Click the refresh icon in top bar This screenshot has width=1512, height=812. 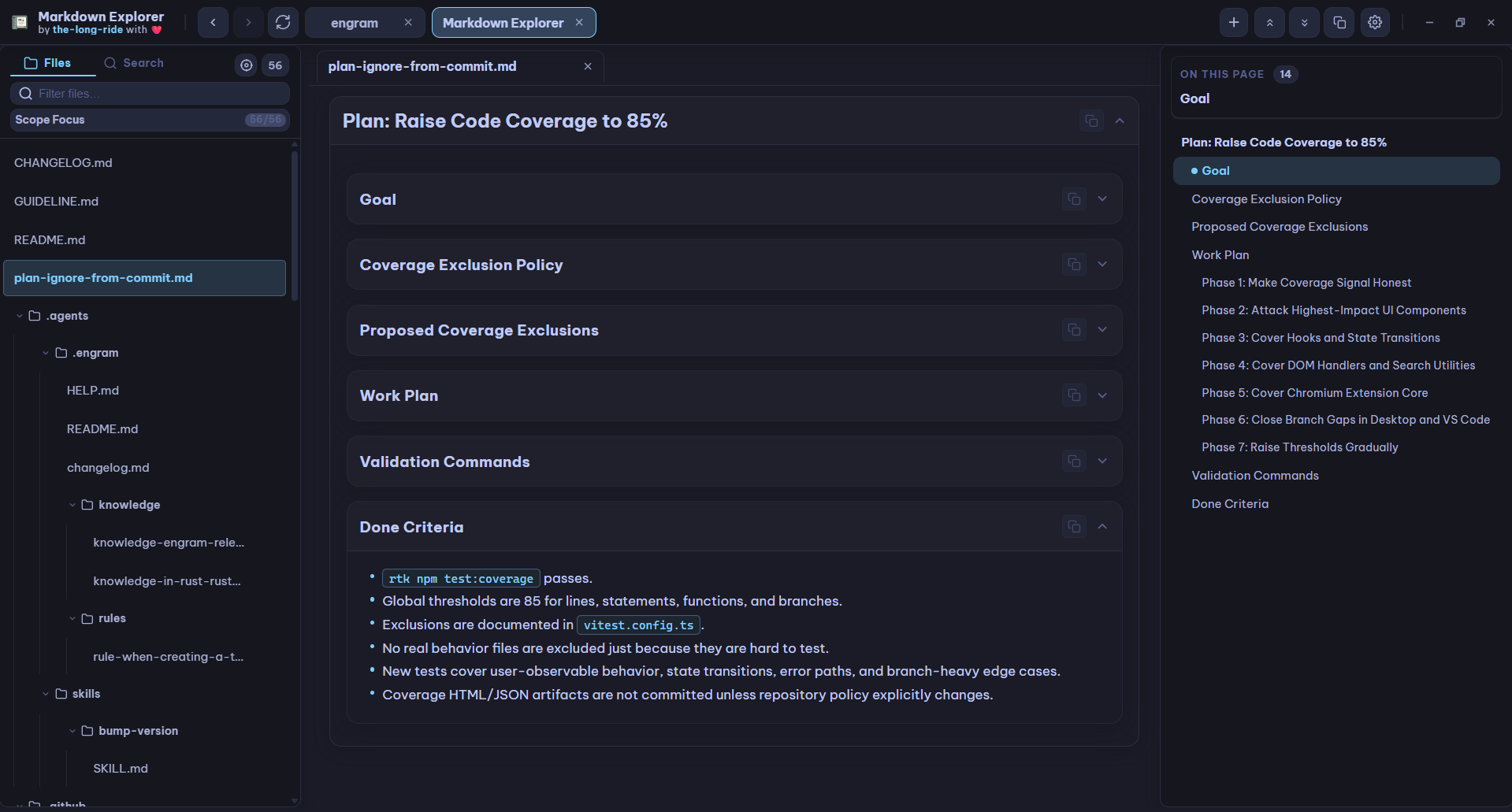[283, 23]
